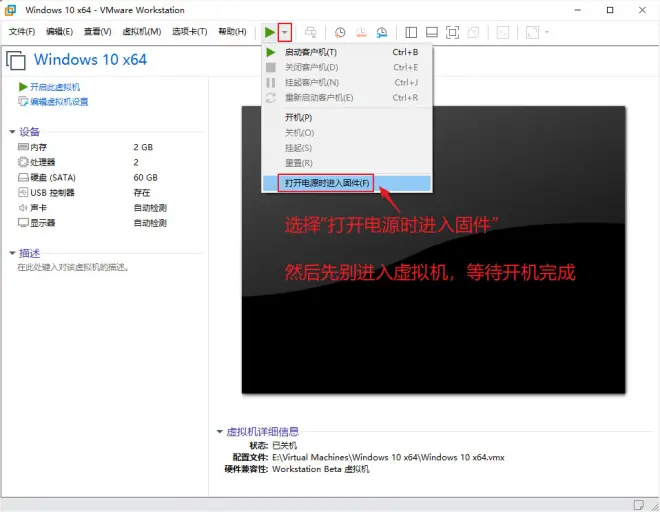Toggle the library sidebar view icon
This screenshot has width=660, height=512.
pyautogui.click(x=411, y=32)
